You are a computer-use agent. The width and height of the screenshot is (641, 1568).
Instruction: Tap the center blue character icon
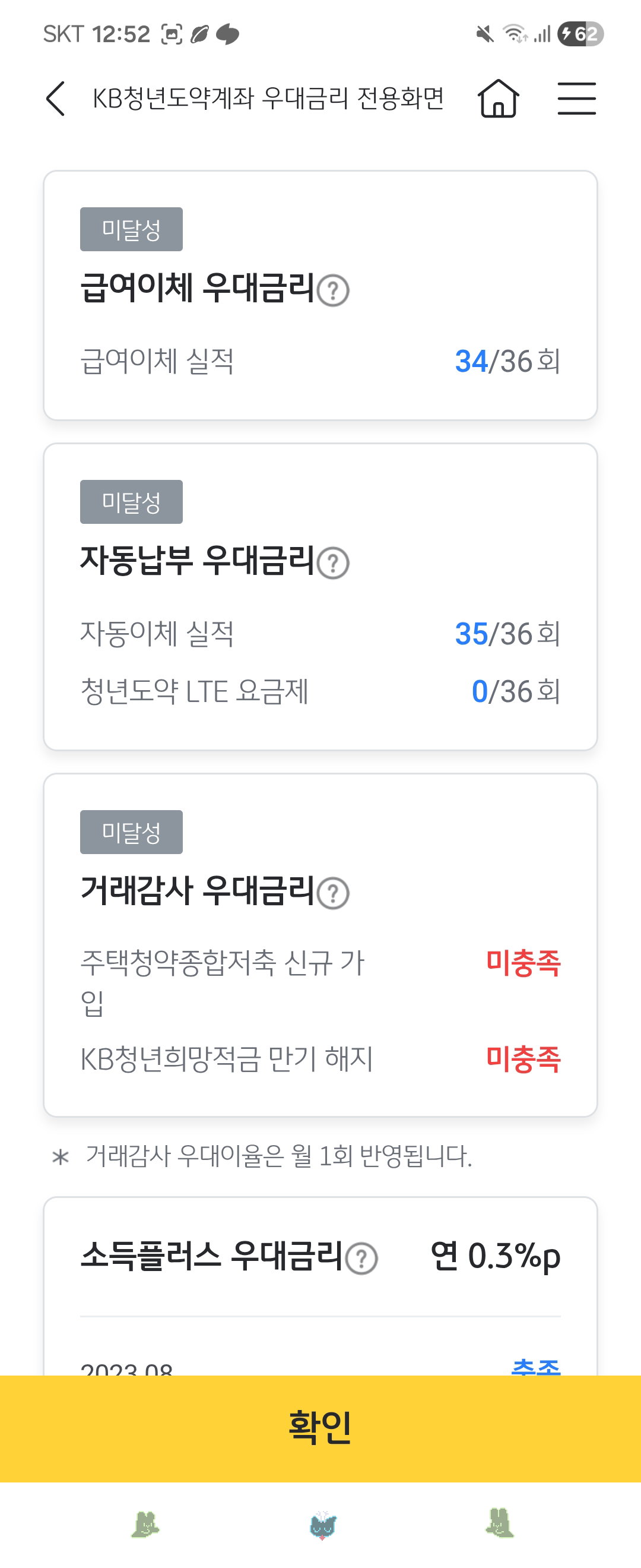[322, 1525]
